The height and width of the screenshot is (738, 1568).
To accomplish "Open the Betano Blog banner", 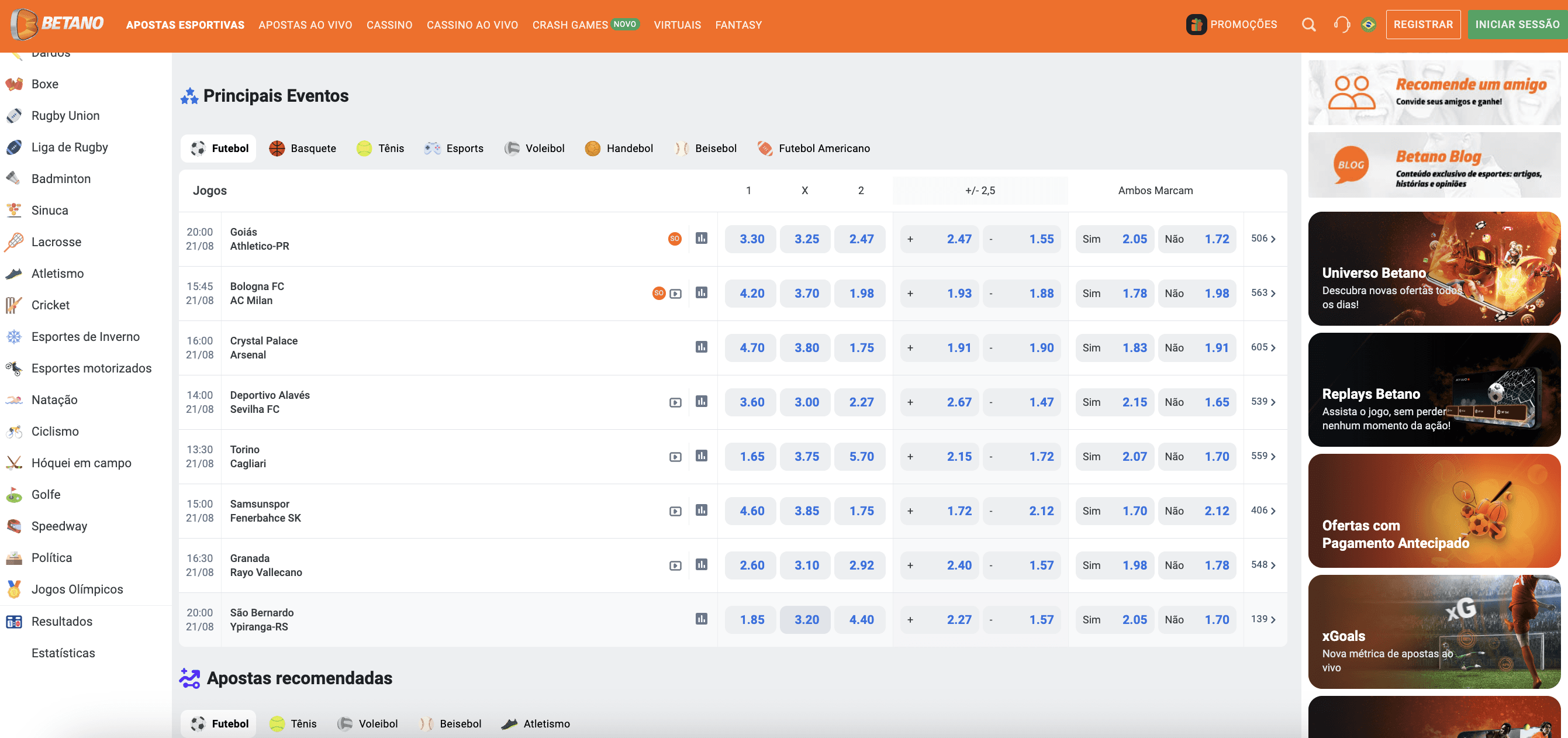I will (x=1434, y=164).
